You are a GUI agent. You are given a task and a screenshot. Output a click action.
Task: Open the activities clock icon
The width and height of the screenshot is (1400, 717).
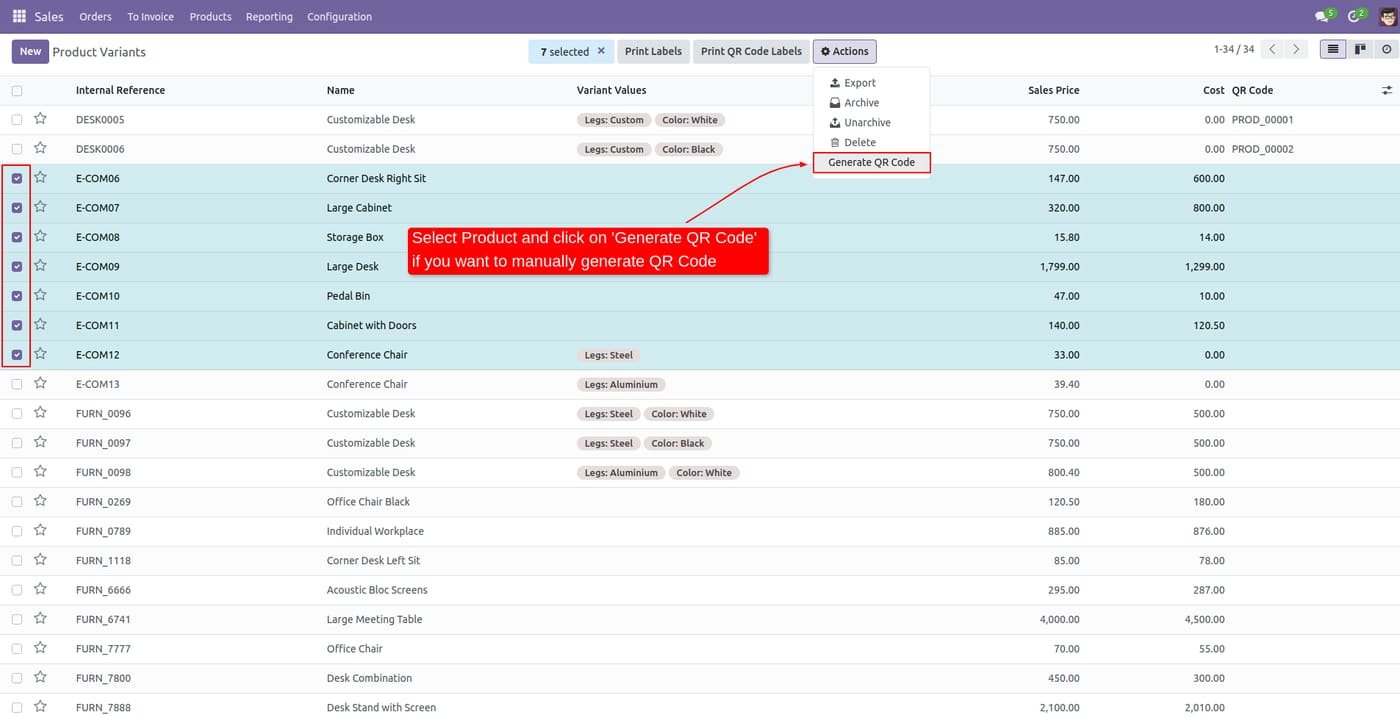pos(1356,16)
